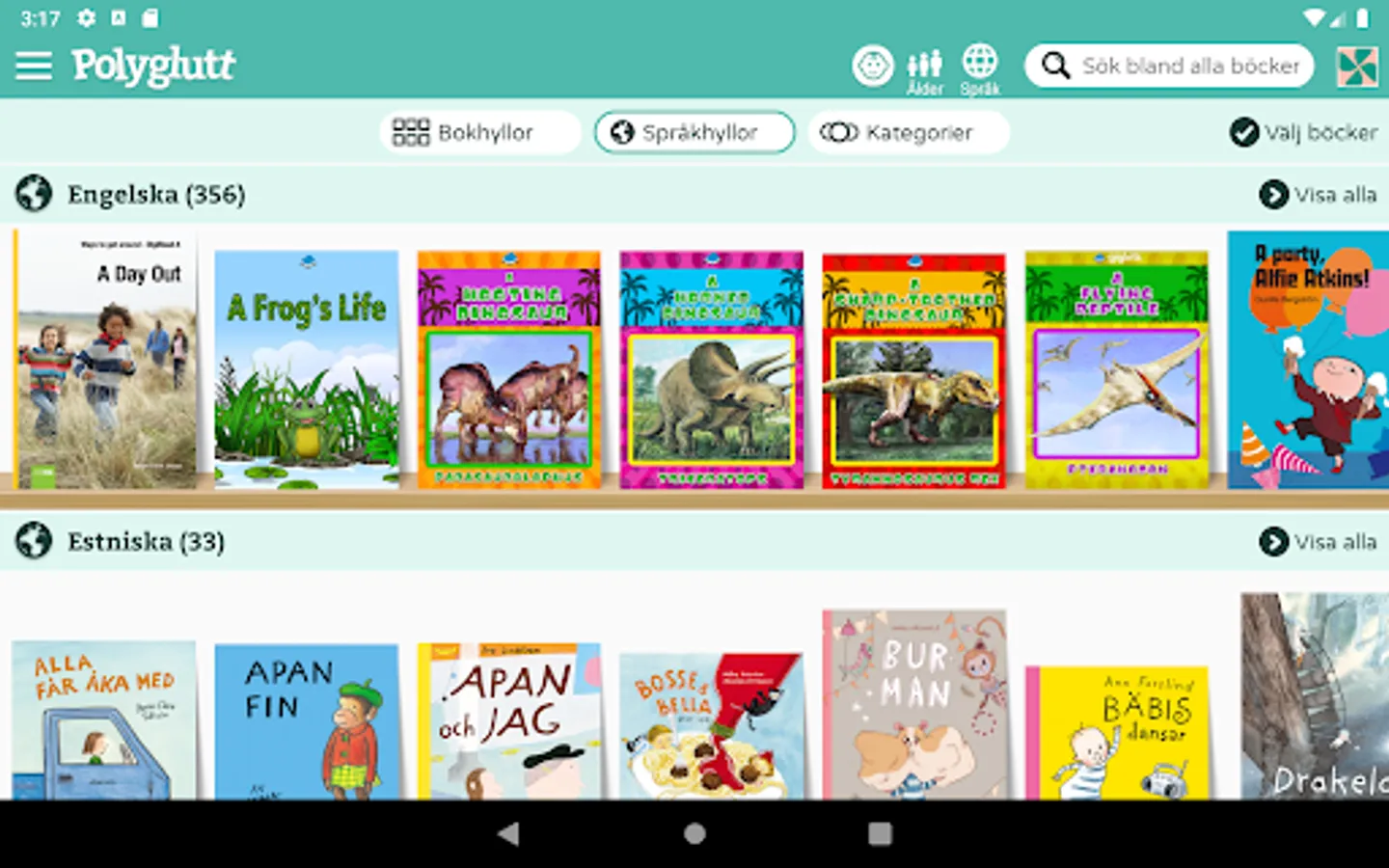The image size is (1389, 868).
Task: Tap the settings gear in the status bar
Action: click(x=86, y=17)
